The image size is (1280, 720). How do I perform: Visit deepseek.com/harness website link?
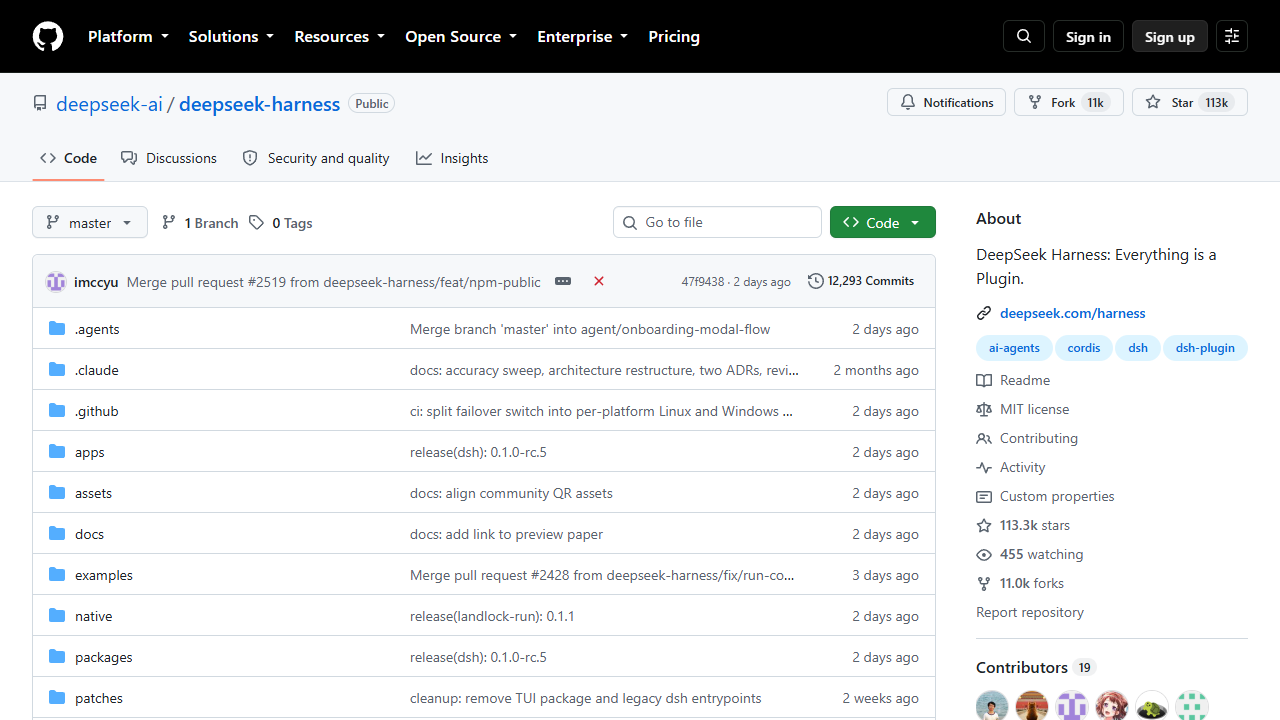pyautogui.click(x=1073, y=313)
